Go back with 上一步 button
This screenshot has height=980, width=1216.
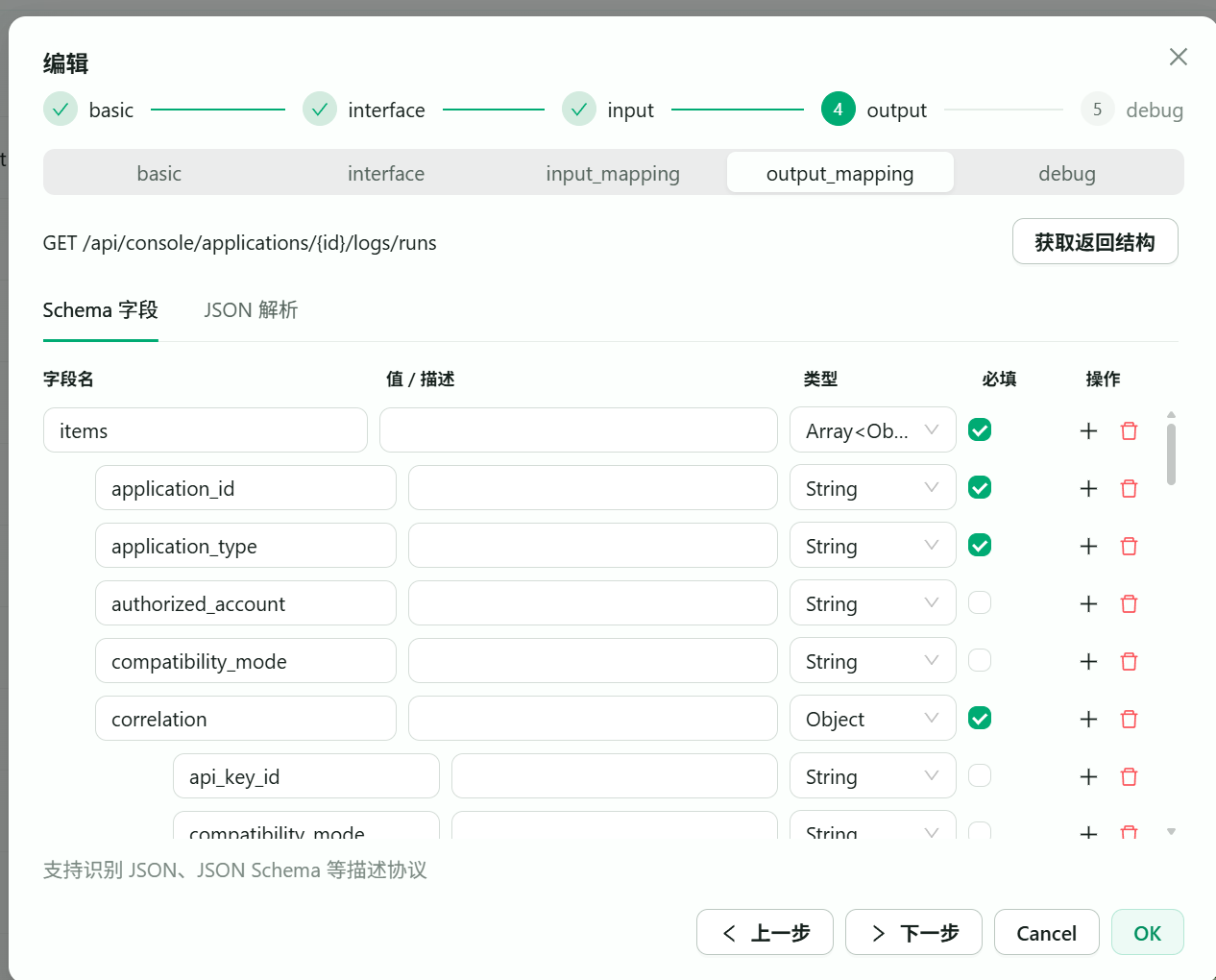(765, 932)
